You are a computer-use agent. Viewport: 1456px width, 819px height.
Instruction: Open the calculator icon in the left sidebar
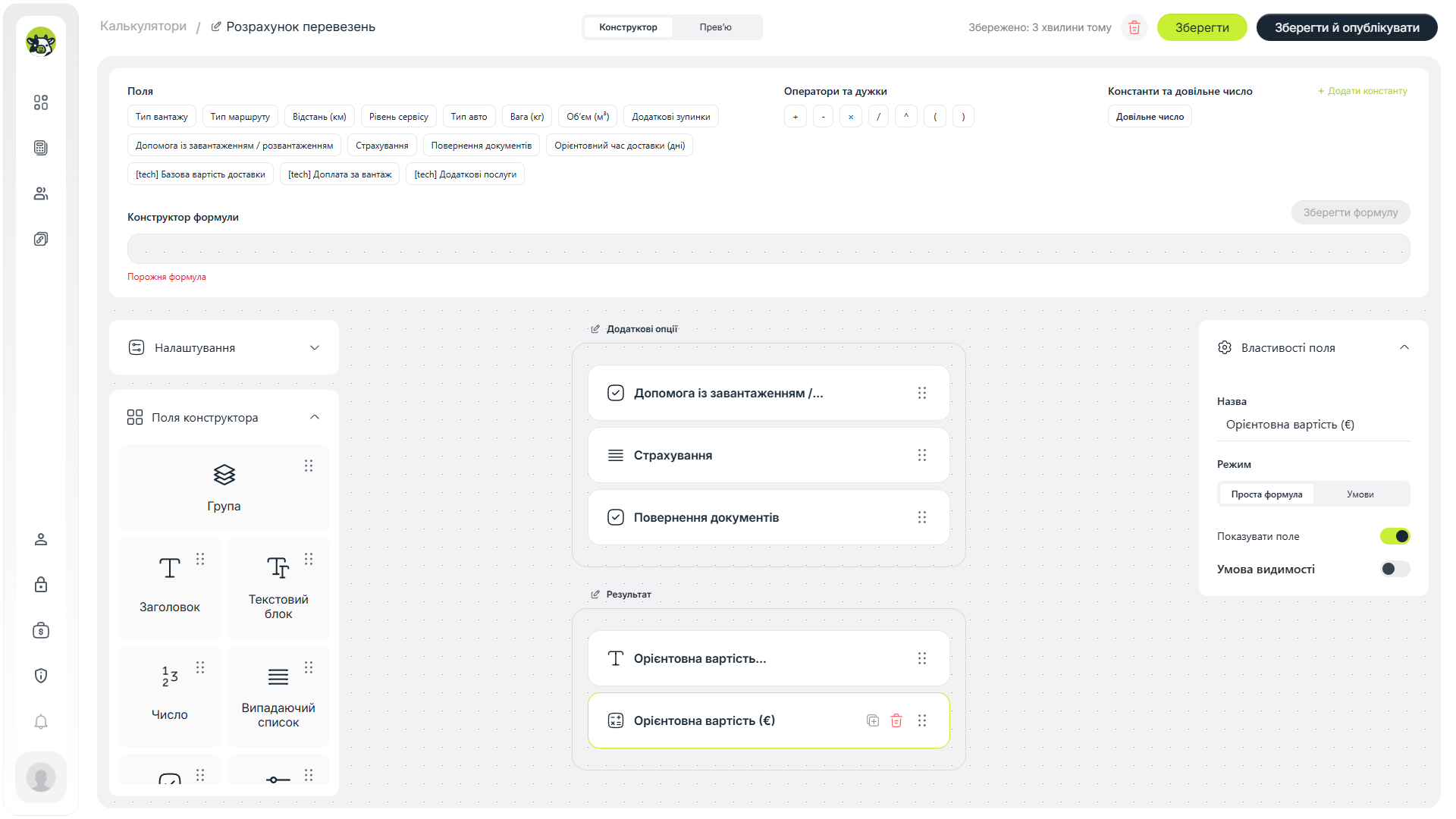(41, 148)
